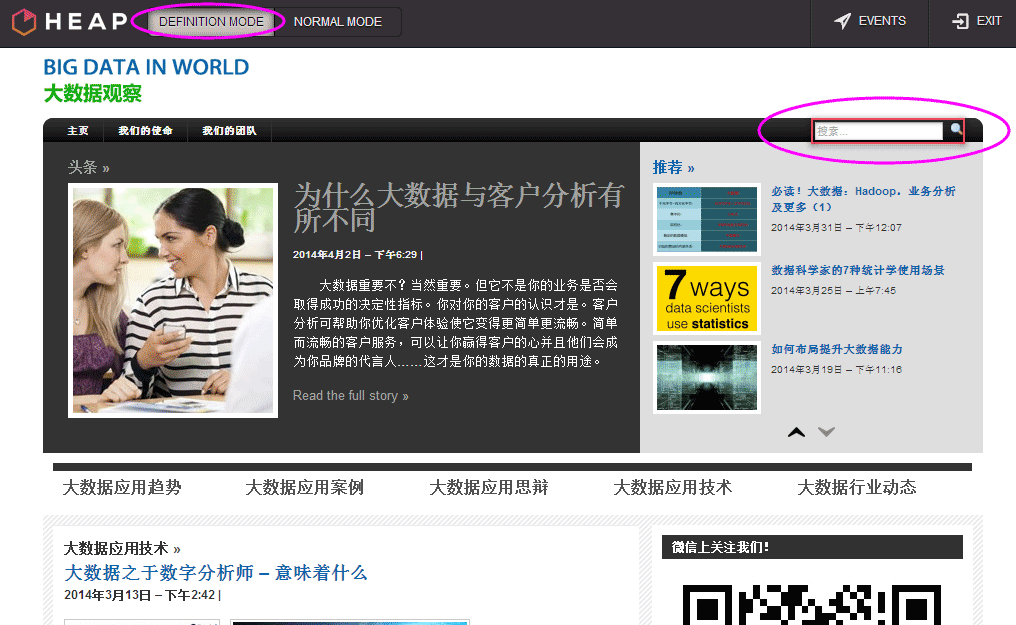Click the Read the full story link
1016x625 pixels.
coord(350,396)
